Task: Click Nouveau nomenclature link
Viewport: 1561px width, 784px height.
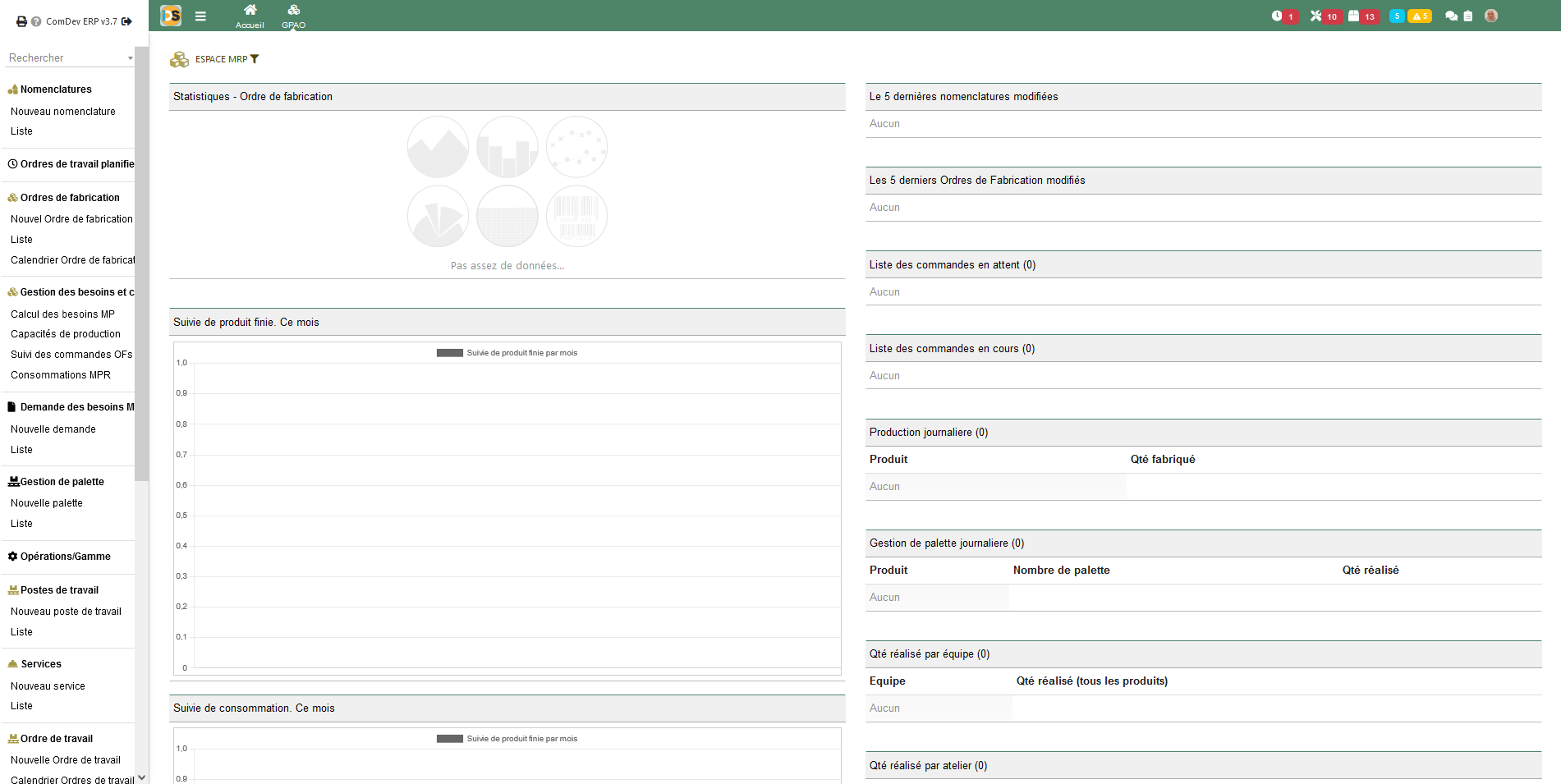Action: pos(63,112)
